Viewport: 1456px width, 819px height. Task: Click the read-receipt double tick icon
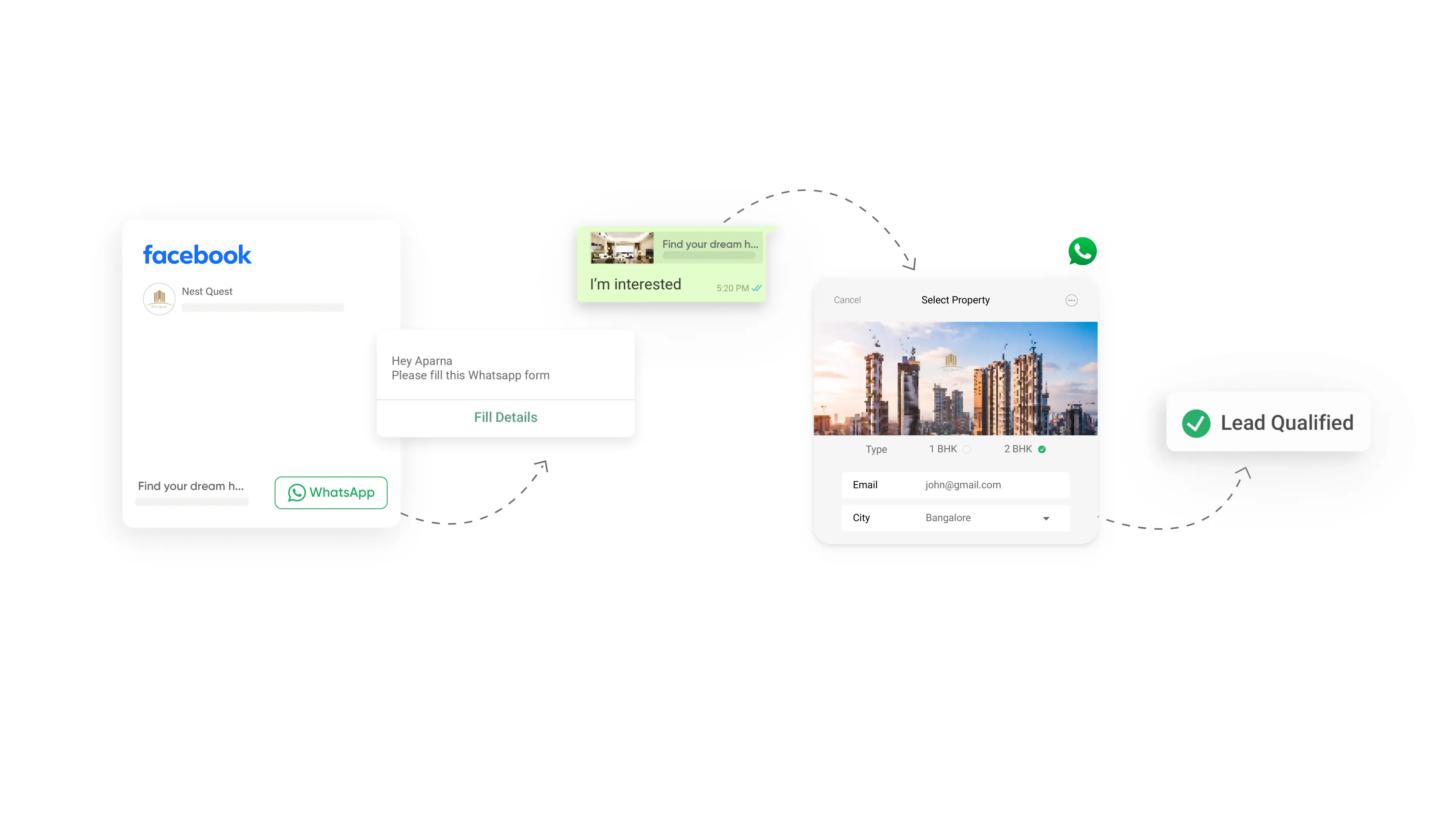click(x=756, y=288)
